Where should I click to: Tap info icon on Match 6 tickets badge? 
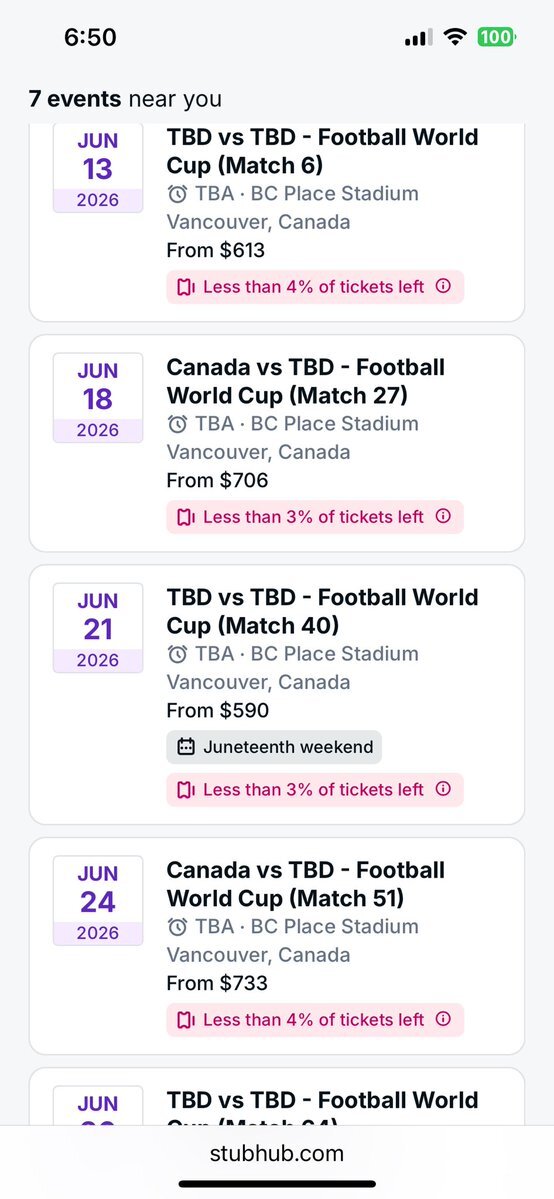coord(443,286)
